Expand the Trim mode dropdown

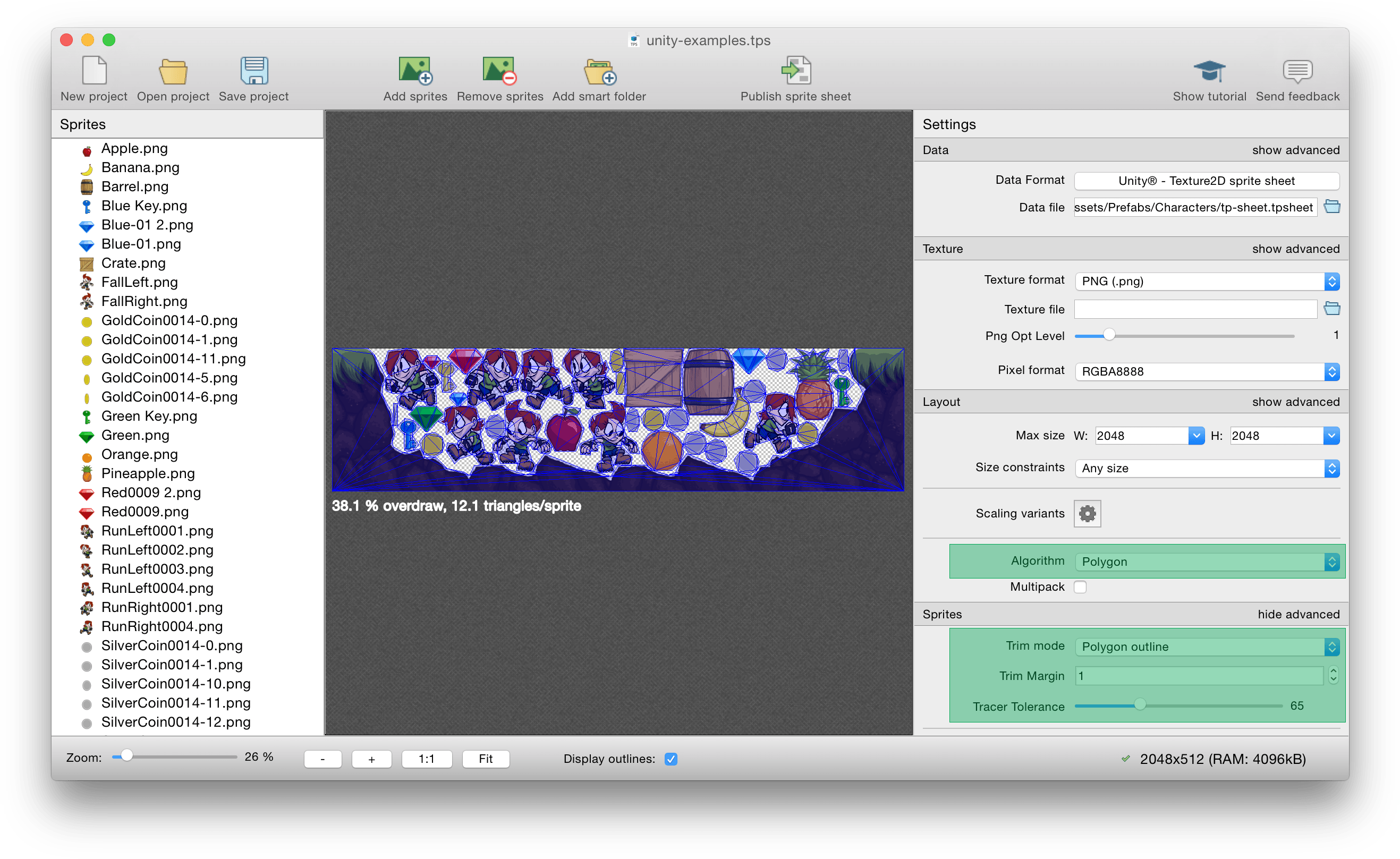click(x=1207, y=647)
